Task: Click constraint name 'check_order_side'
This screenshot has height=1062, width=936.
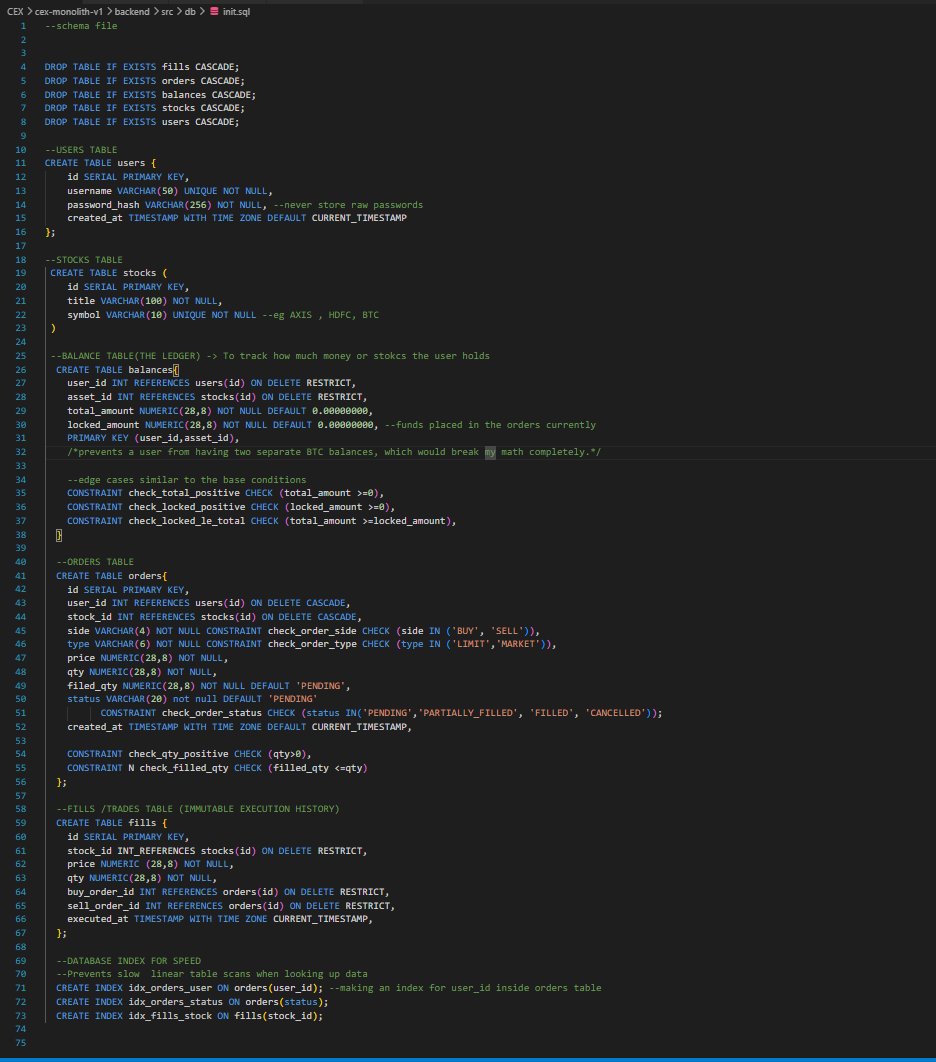Action: [x=312, y=631]
